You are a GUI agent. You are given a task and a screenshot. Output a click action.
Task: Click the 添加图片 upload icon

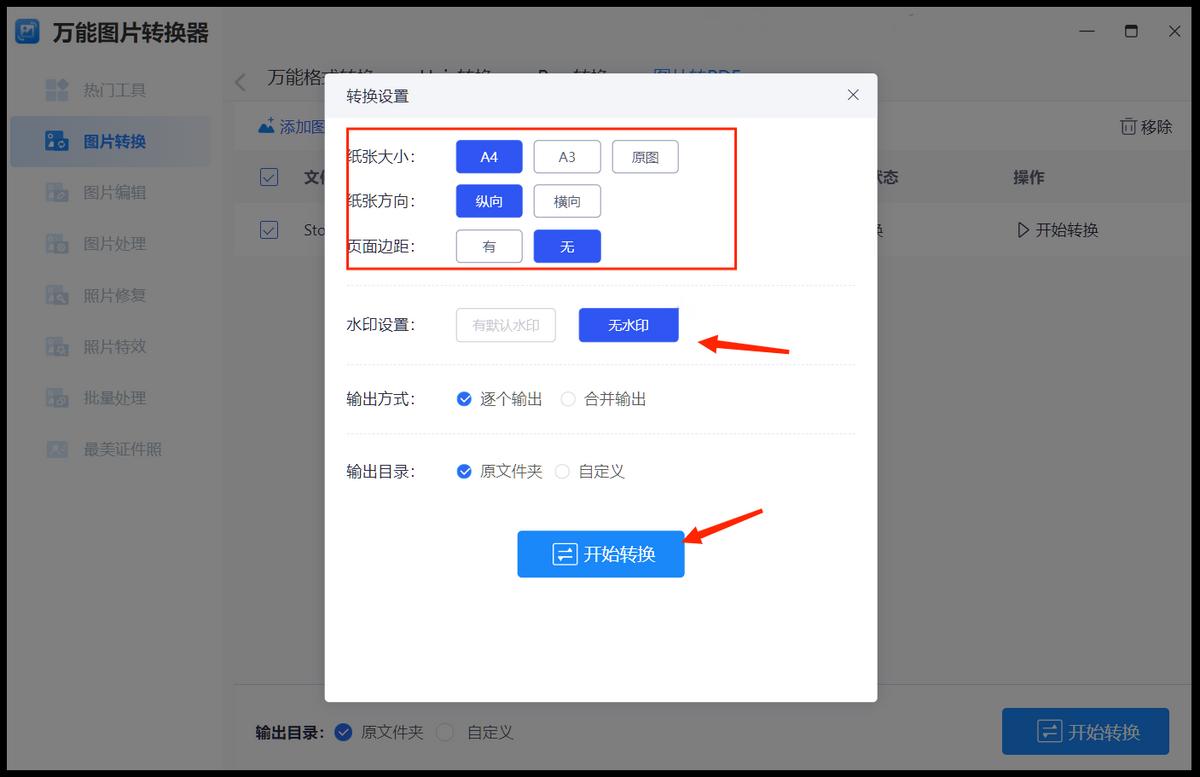[264, 125]
